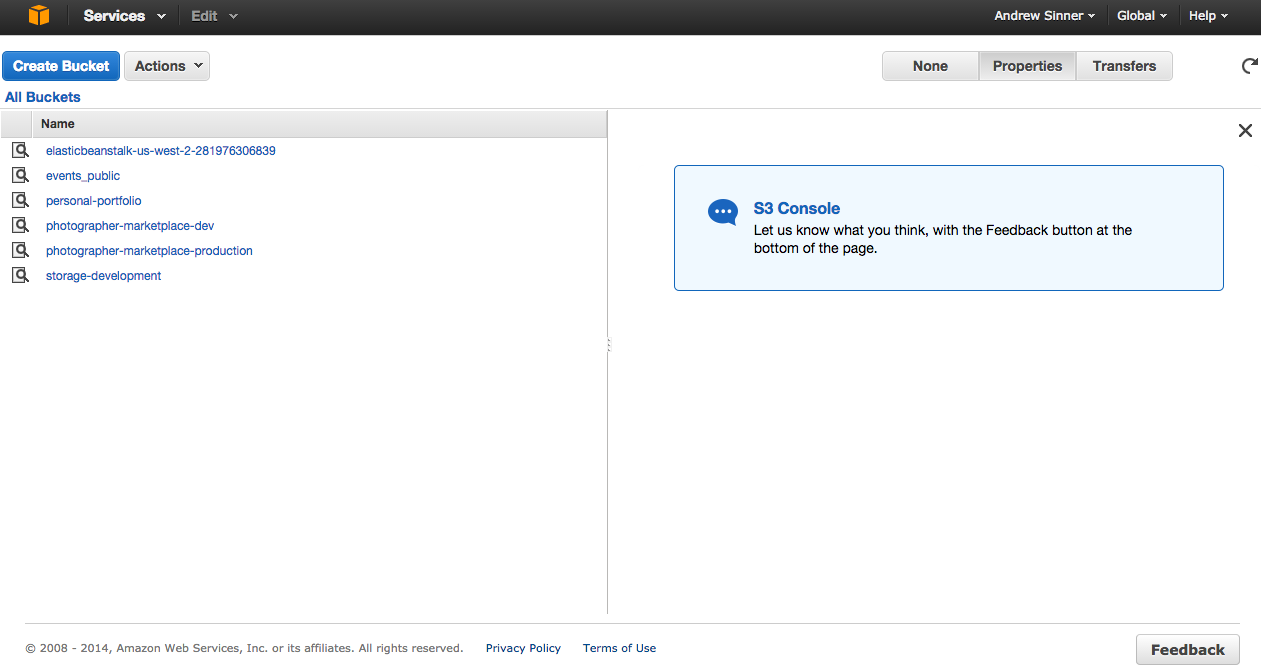Sort by the Name column header
Viewport: 1261px width, 665px height.
[x=319, y=124]
